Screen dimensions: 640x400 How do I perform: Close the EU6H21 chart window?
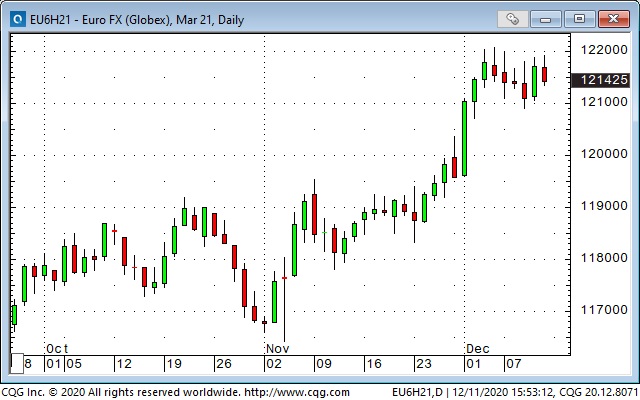(613, 19)
